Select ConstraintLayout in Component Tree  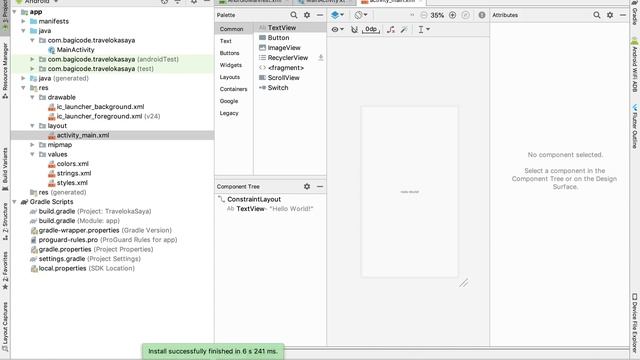tap(254, 199)
